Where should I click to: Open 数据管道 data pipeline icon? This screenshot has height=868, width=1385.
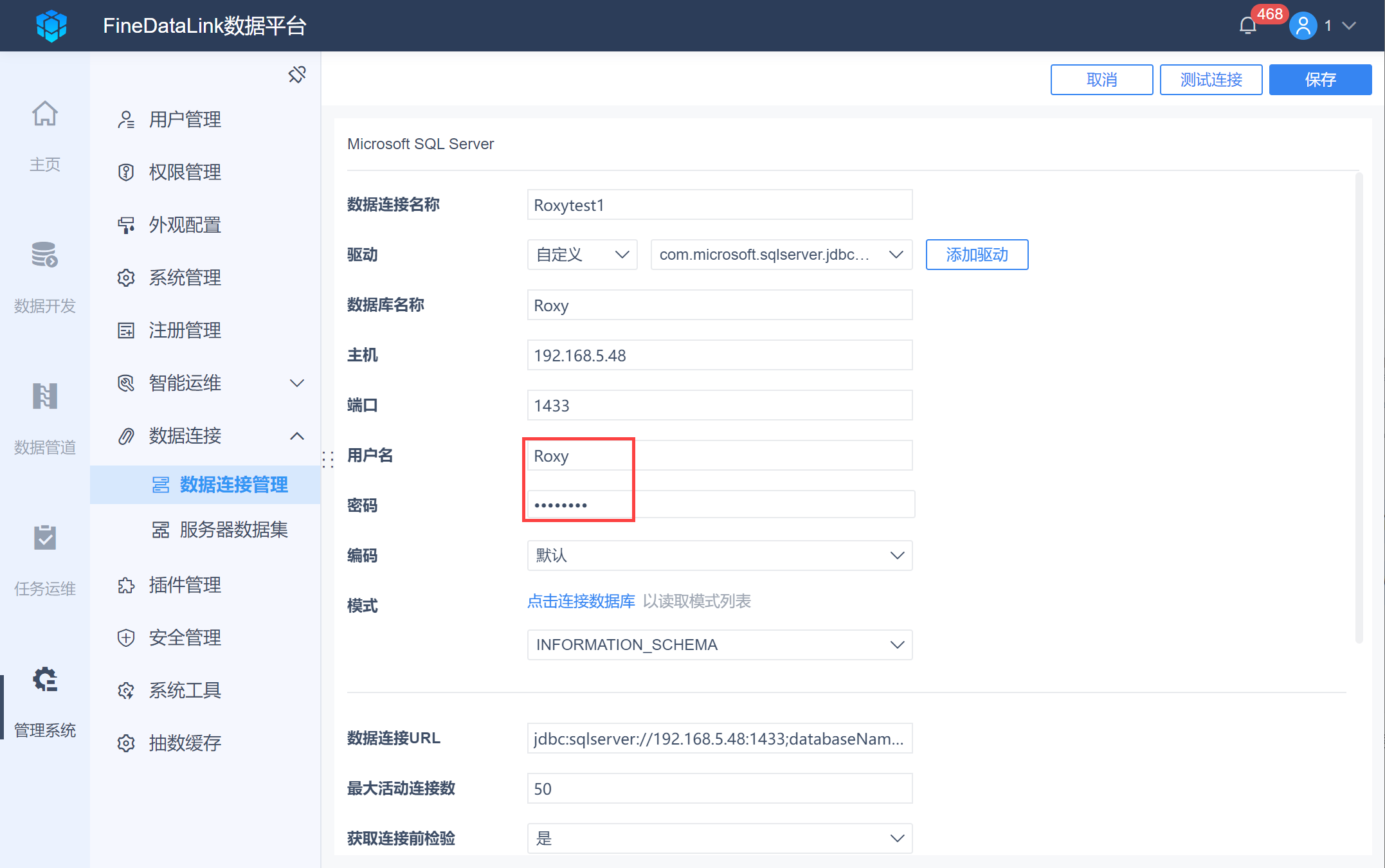(x=45, y=397)
